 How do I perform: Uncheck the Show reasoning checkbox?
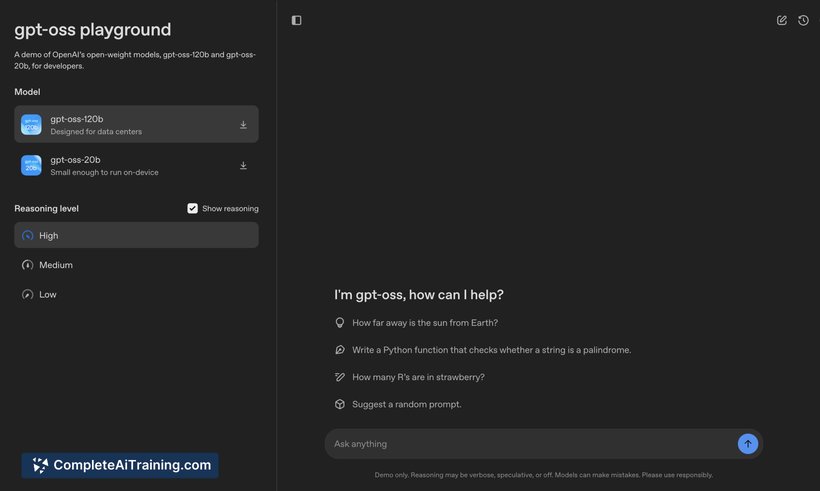(193, 209)
